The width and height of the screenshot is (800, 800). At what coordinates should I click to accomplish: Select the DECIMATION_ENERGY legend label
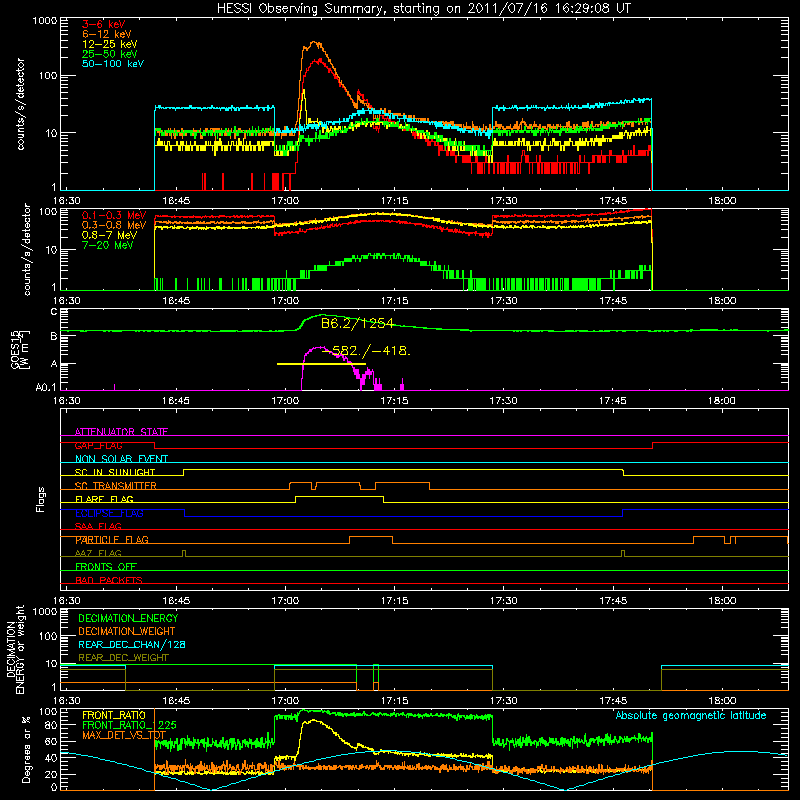point(128,618)
